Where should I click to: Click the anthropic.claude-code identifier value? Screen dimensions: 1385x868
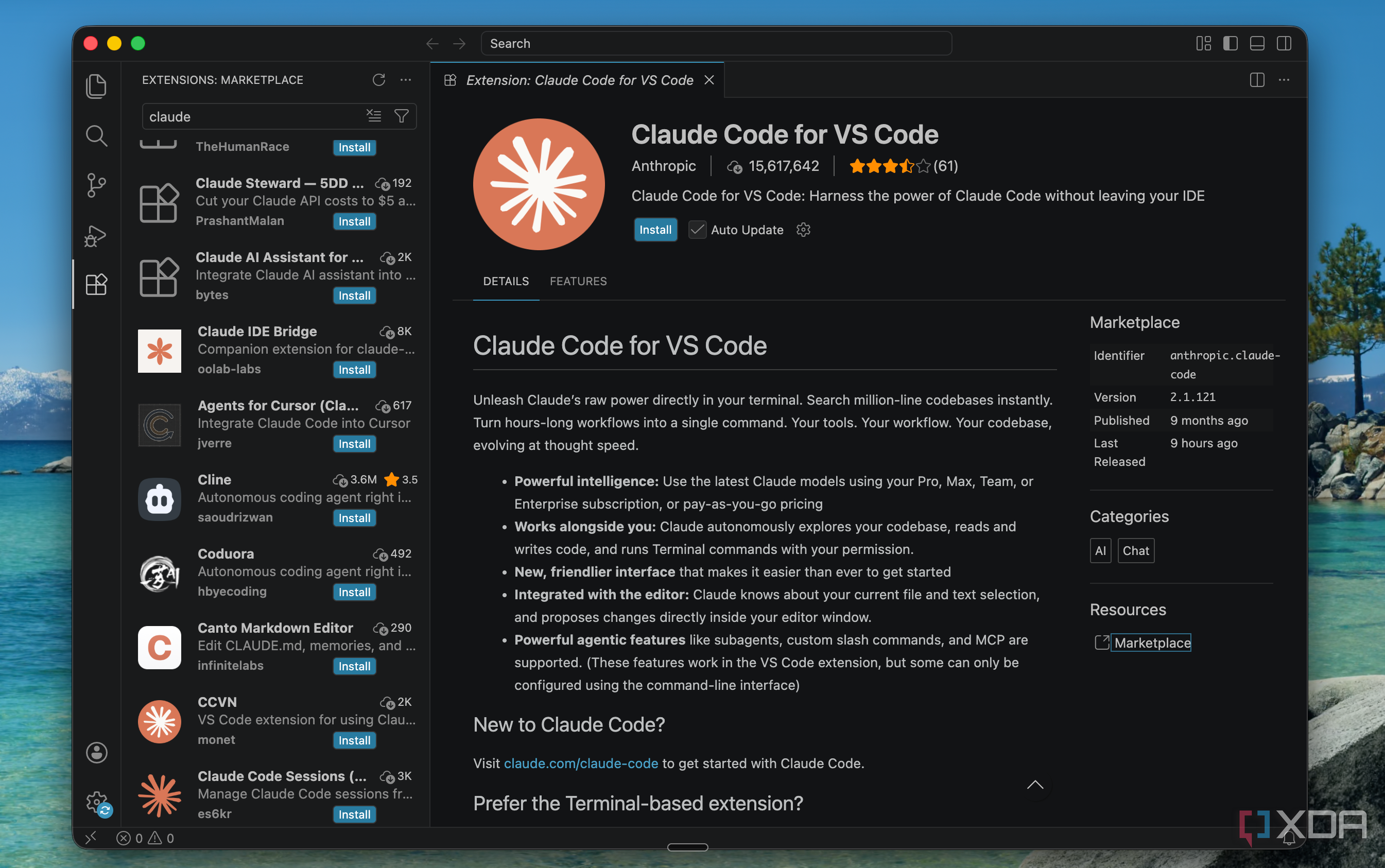1225,364
